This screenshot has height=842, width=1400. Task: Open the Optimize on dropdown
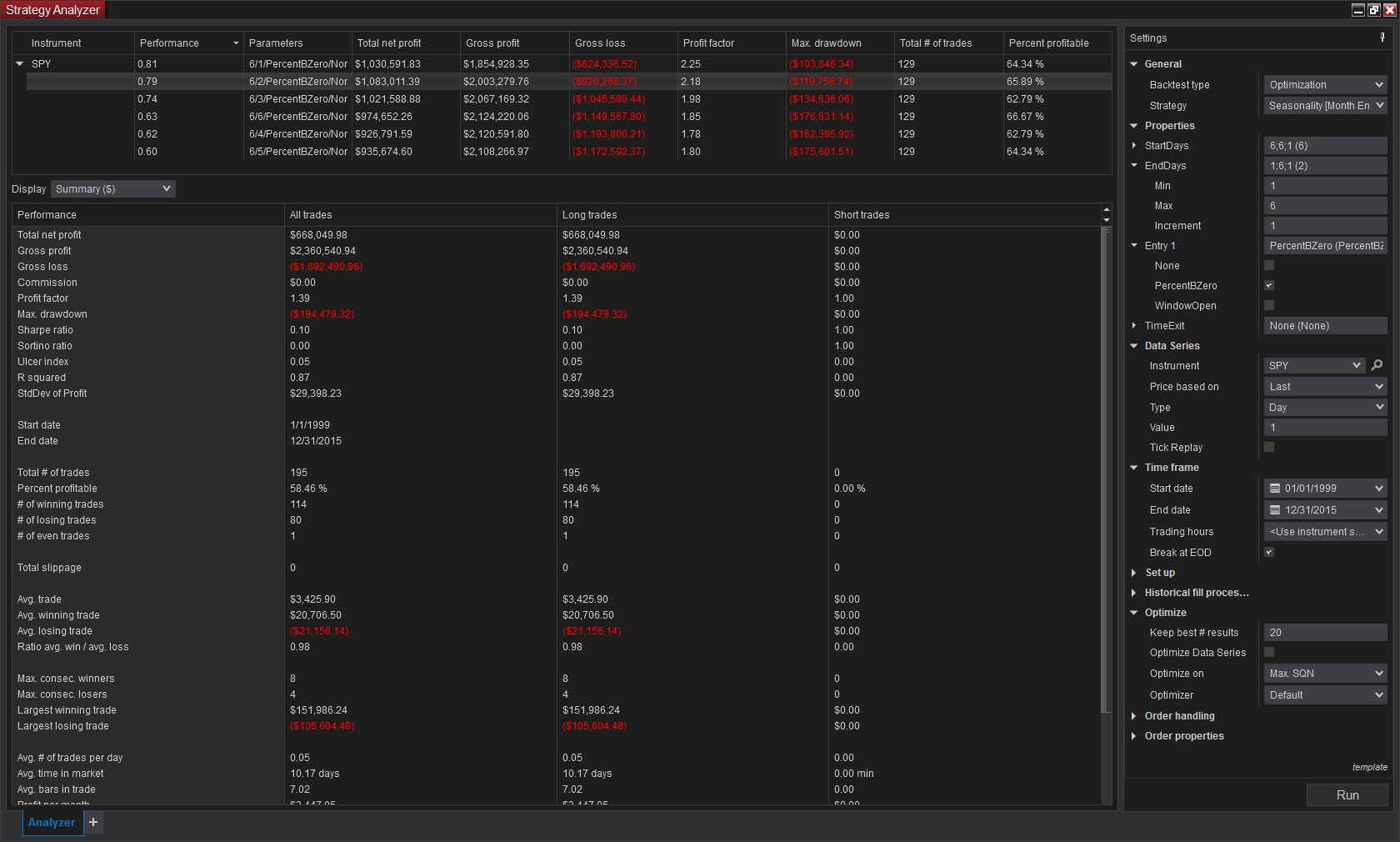tap(1326, 674)
